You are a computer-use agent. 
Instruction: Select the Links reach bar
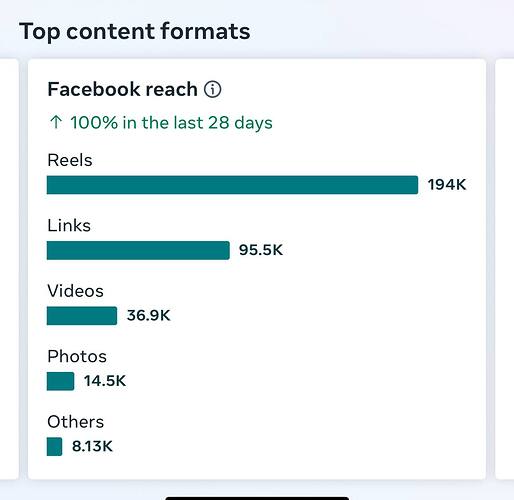tap(138, 250)
